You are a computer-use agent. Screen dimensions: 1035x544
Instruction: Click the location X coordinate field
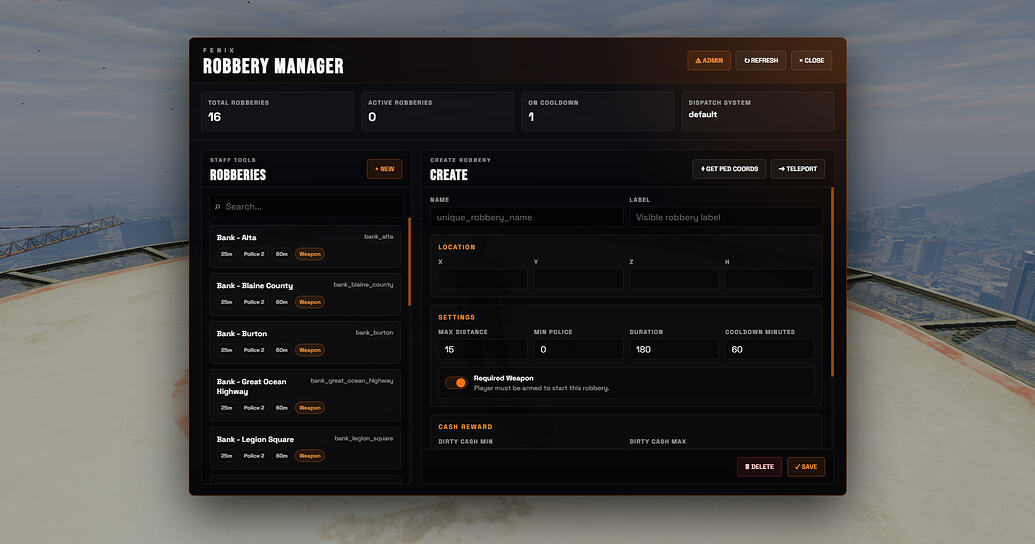pyautogui.click(x=483, y=279)
